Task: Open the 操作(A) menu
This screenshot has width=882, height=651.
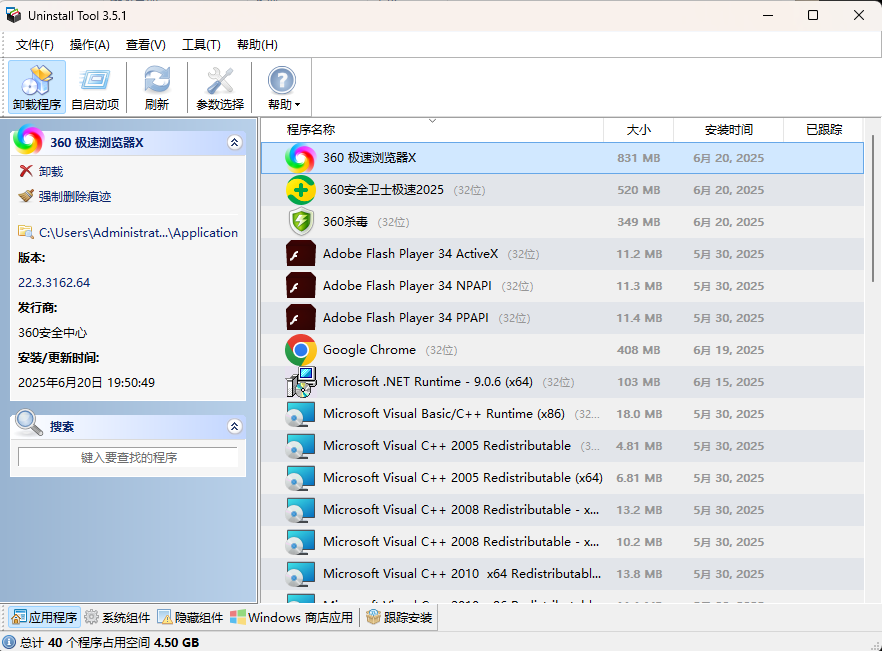Action: click(89, 44)
